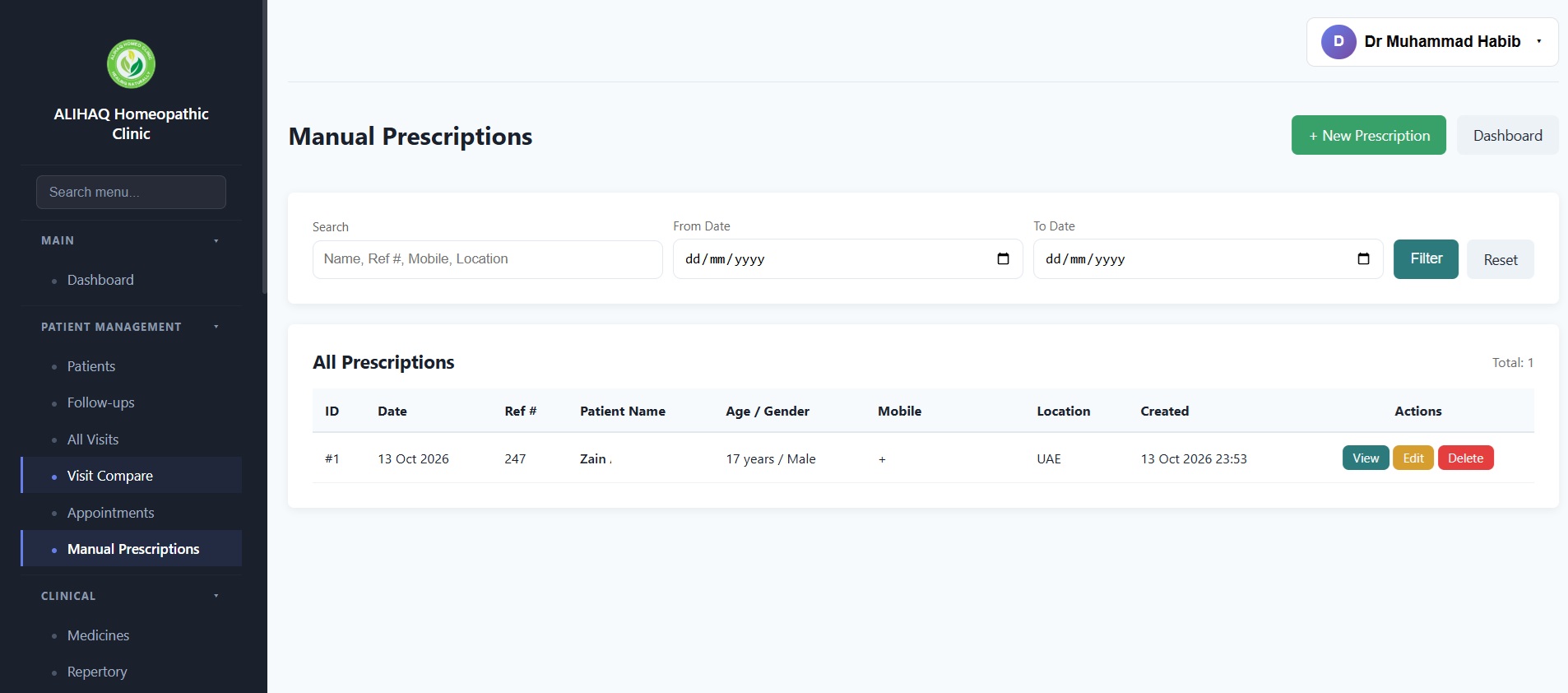The width and height of the screenshot is (1568, 693).
Task: Click the Total: 1 count text
Action: pyautogui.click(x=1513, y=362)
